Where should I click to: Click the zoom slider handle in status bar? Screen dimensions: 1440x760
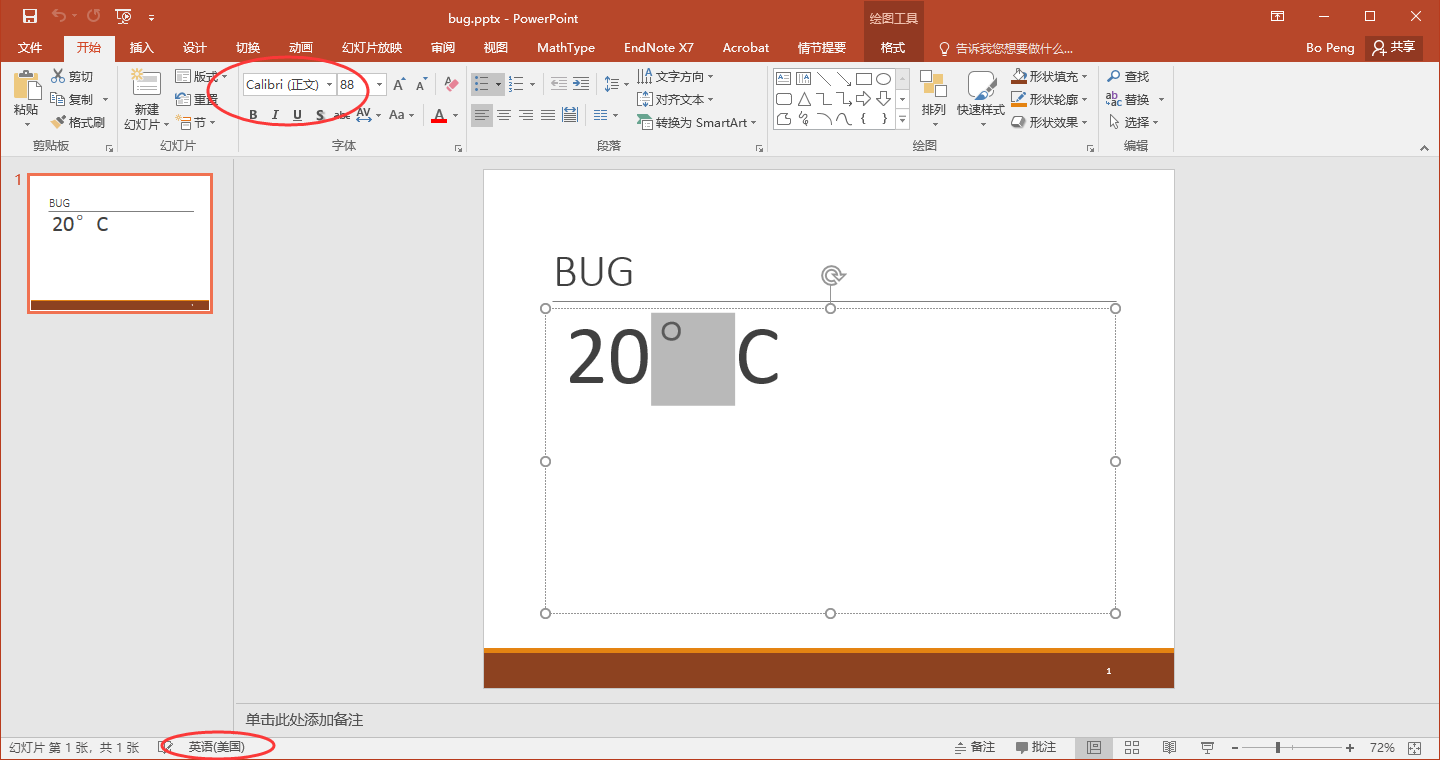(x=1278, y=748)
